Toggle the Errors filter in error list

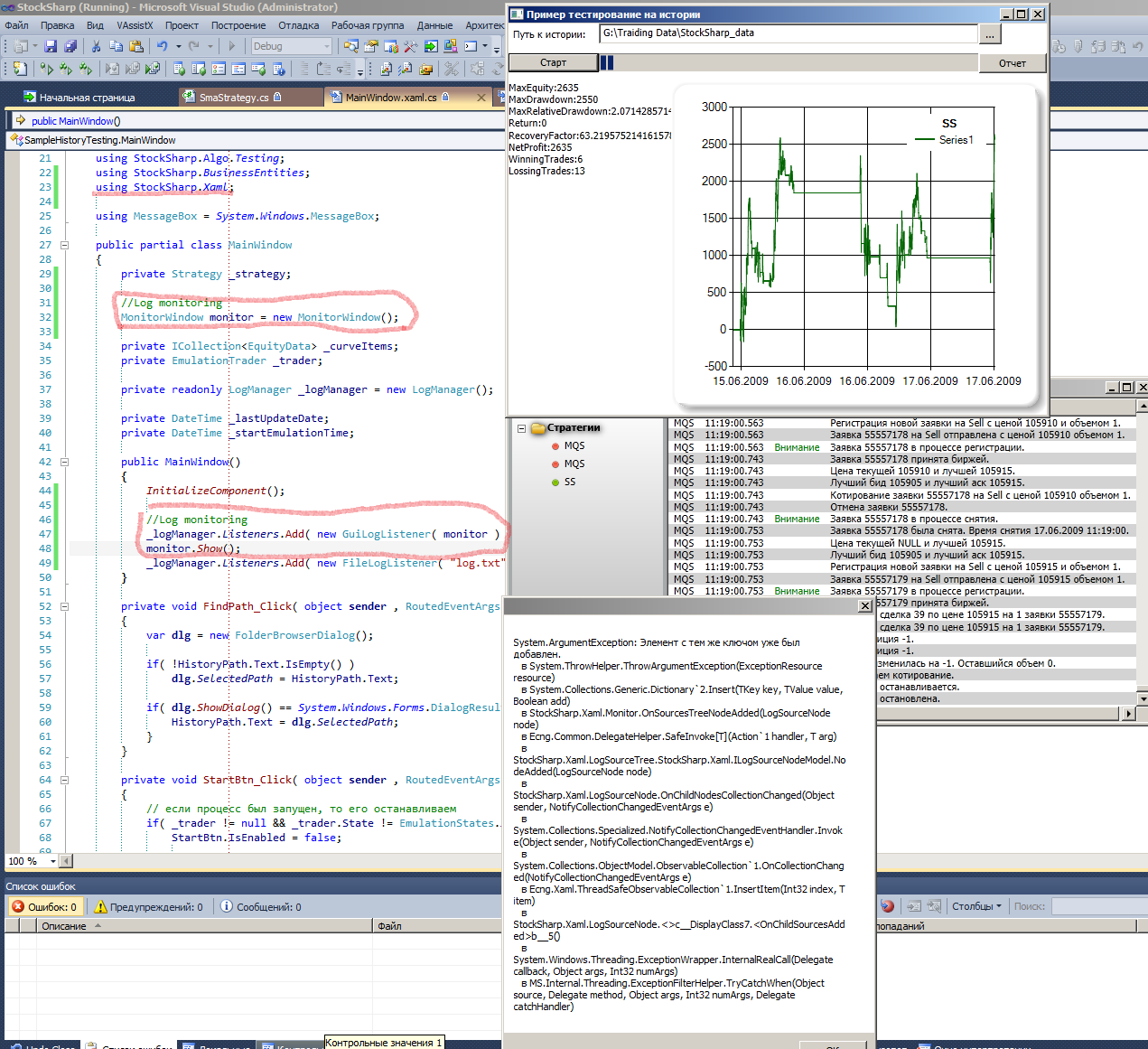point(44,906)
